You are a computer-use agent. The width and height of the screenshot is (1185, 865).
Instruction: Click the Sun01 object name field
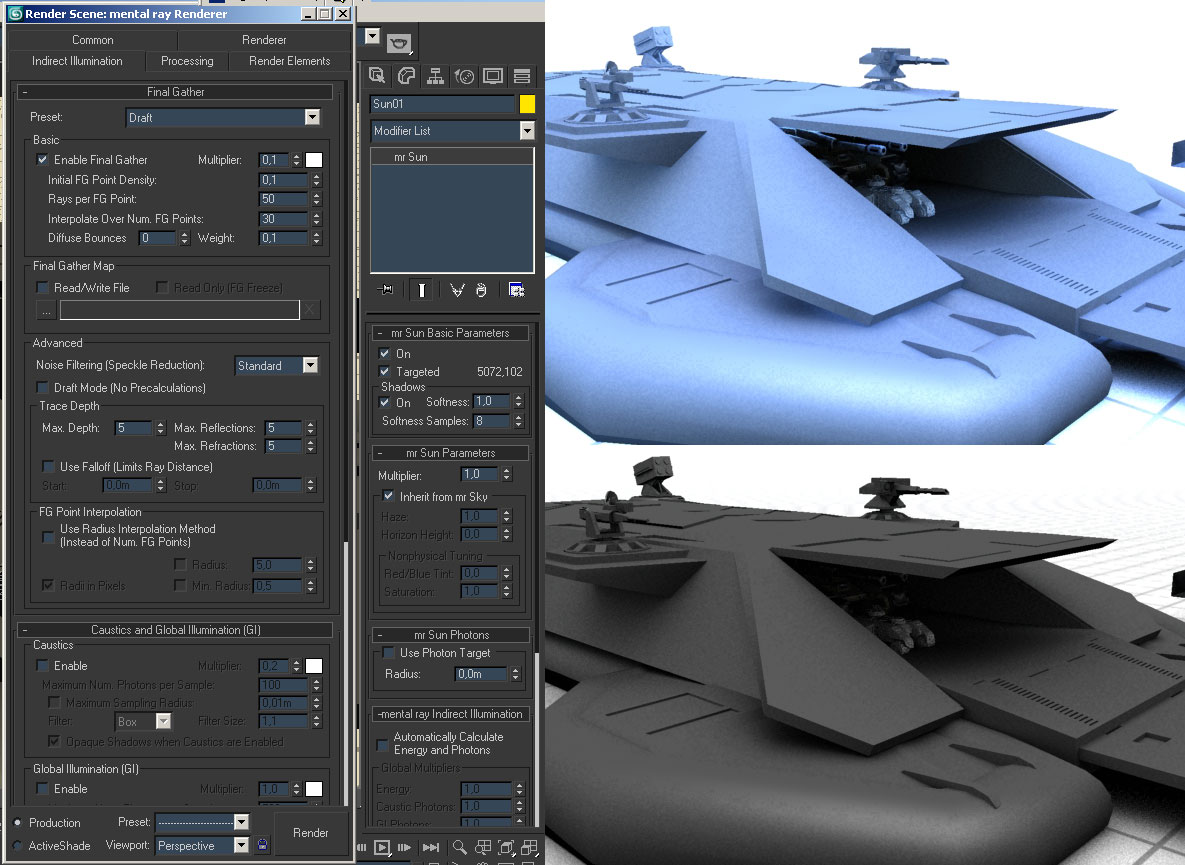[x=443, y=104]
